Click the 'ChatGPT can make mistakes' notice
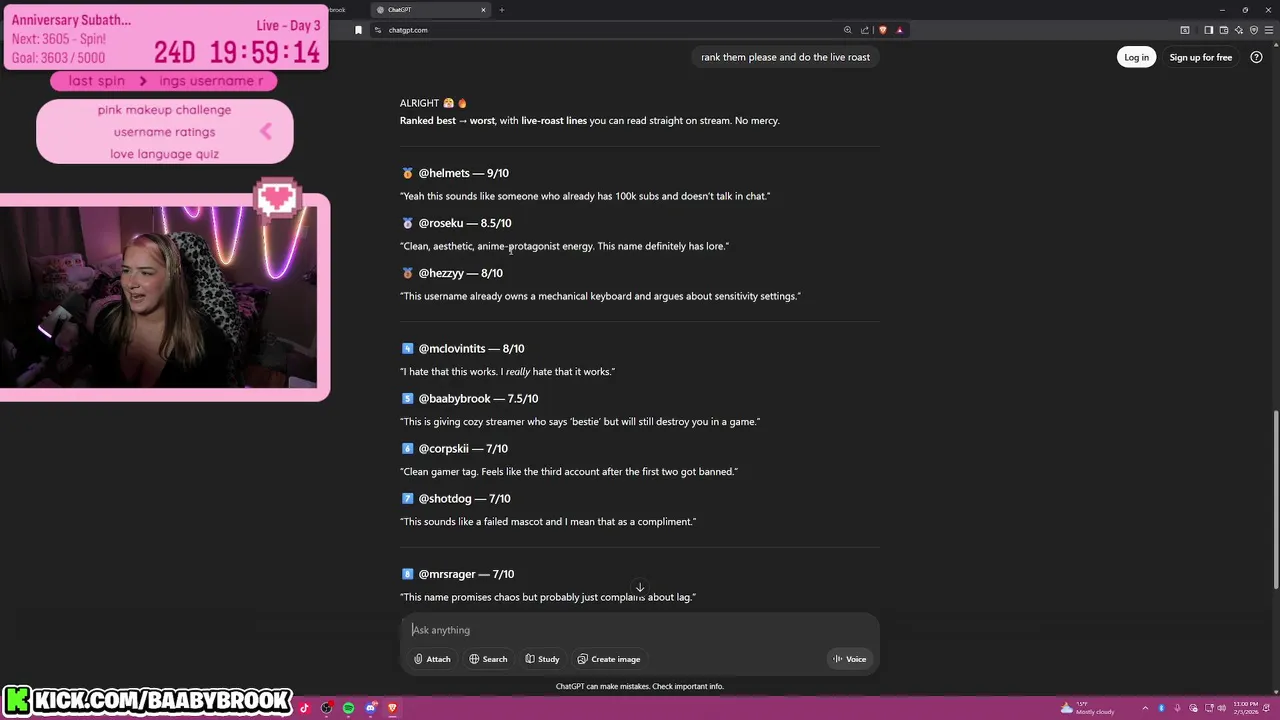Viewport: 1280px width, 720px height. pyautogui.click(x=640, y=686)
